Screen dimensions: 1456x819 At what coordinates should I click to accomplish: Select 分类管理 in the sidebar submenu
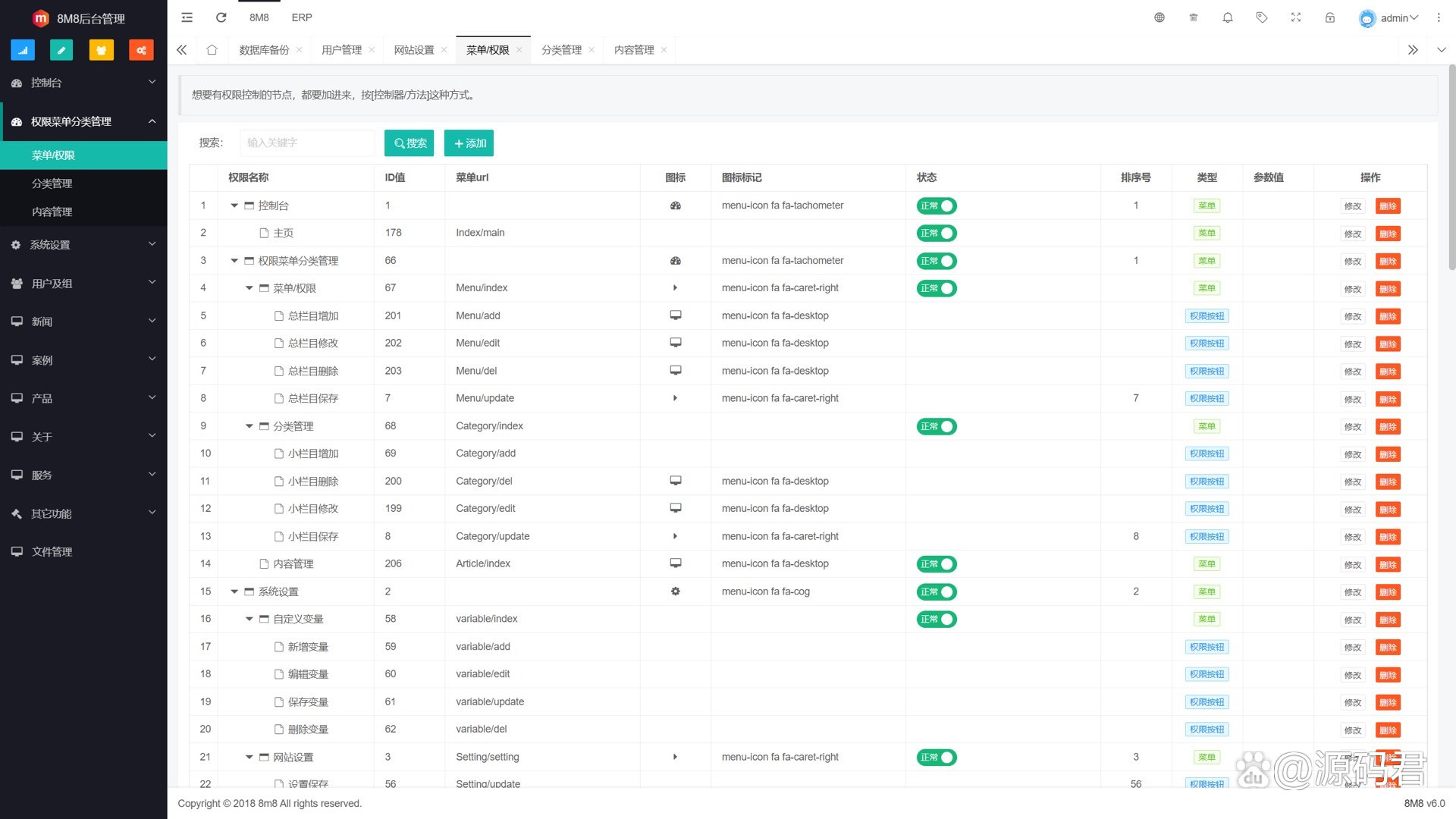click(x=83, y=184)
